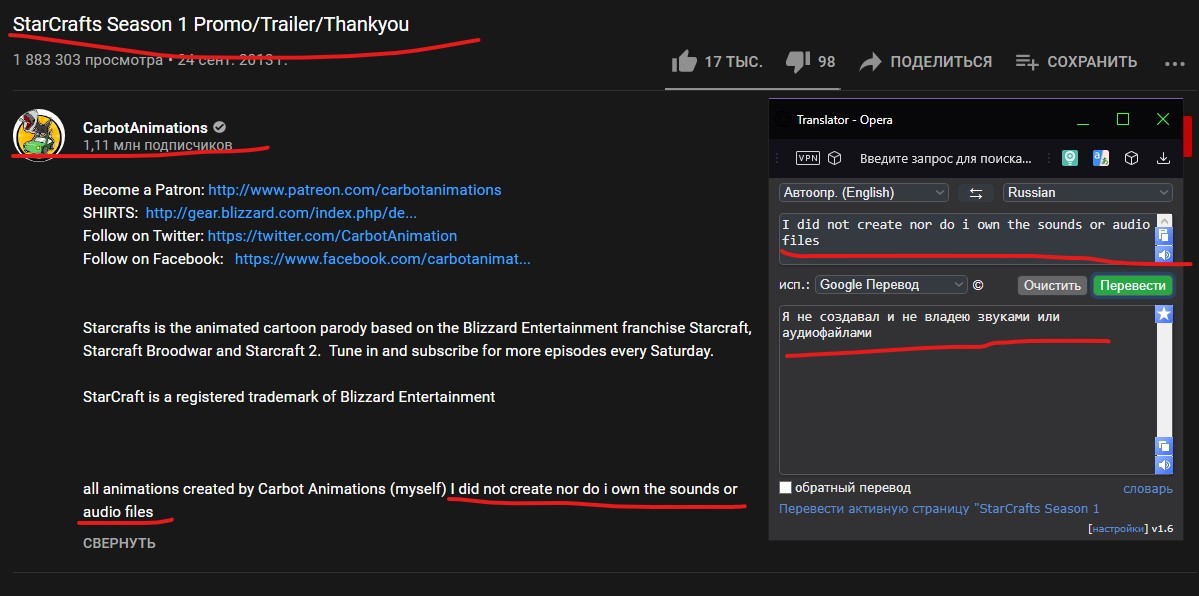Screen dimensions: 1199x596
Task: Click the исп.: label in translator
Action: [794, 285]
